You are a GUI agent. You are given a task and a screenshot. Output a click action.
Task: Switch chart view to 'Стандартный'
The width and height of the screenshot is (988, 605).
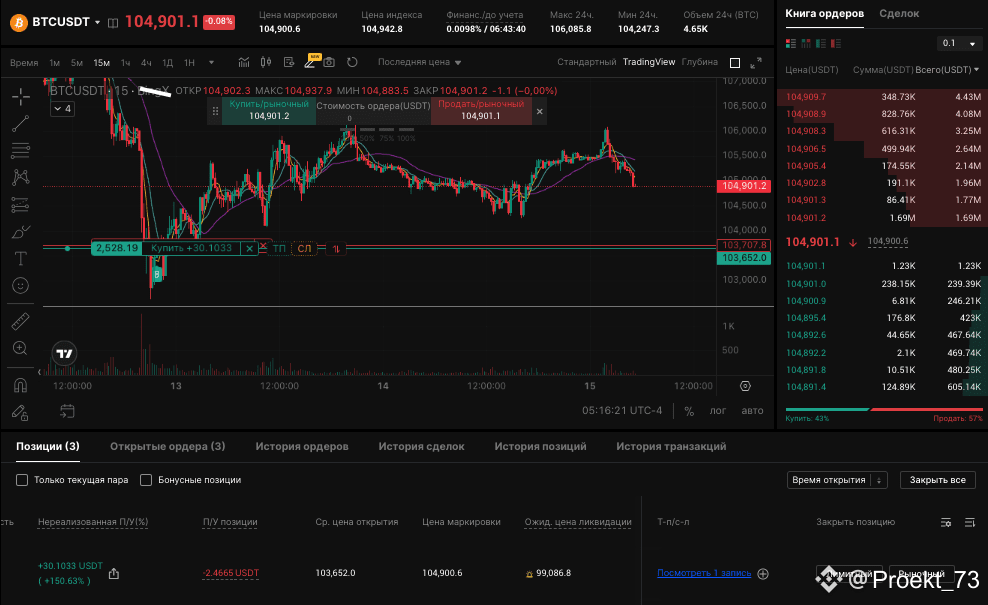pyautogui.click(x=587, y=62)
